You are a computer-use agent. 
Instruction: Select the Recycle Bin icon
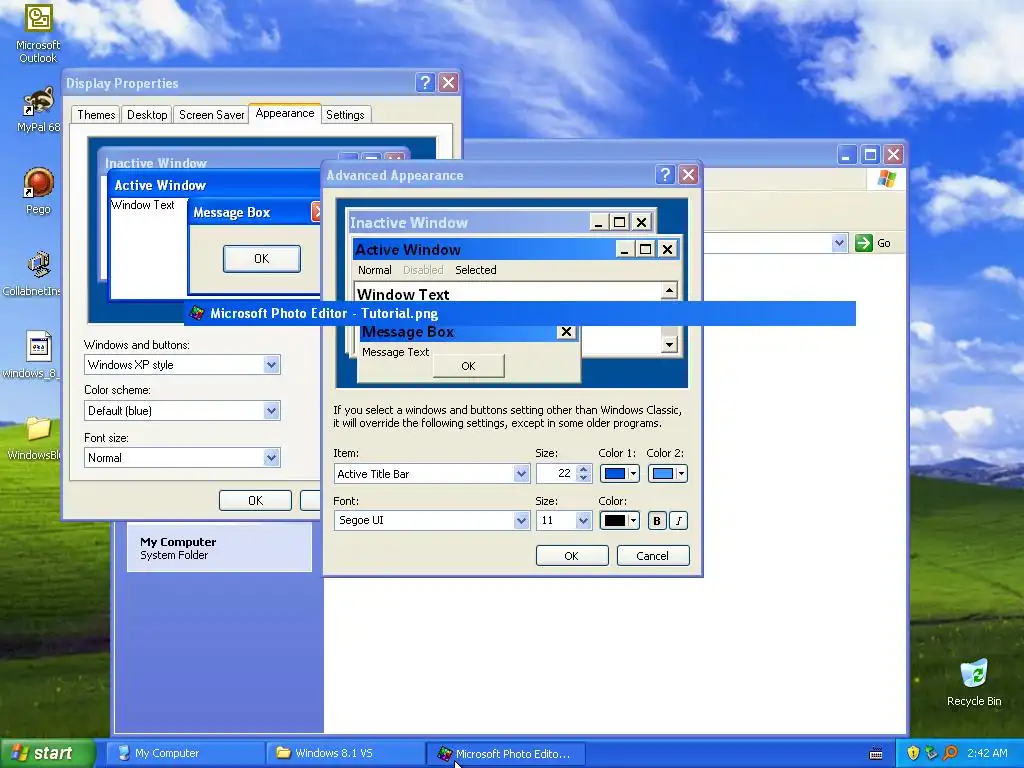tap(974, 683)
